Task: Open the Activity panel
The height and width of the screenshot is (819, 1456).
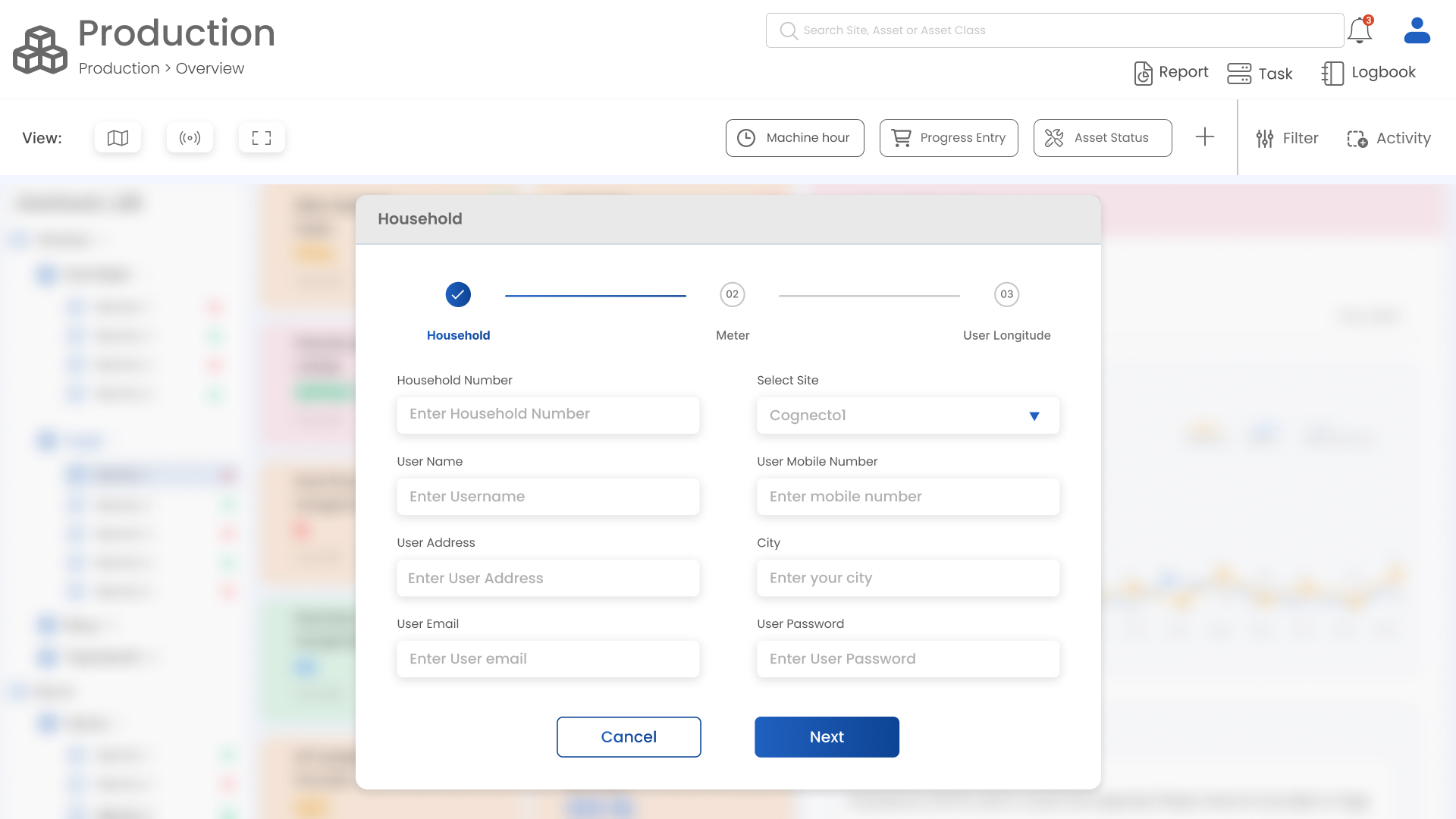Action: [x=1389, y=138]
